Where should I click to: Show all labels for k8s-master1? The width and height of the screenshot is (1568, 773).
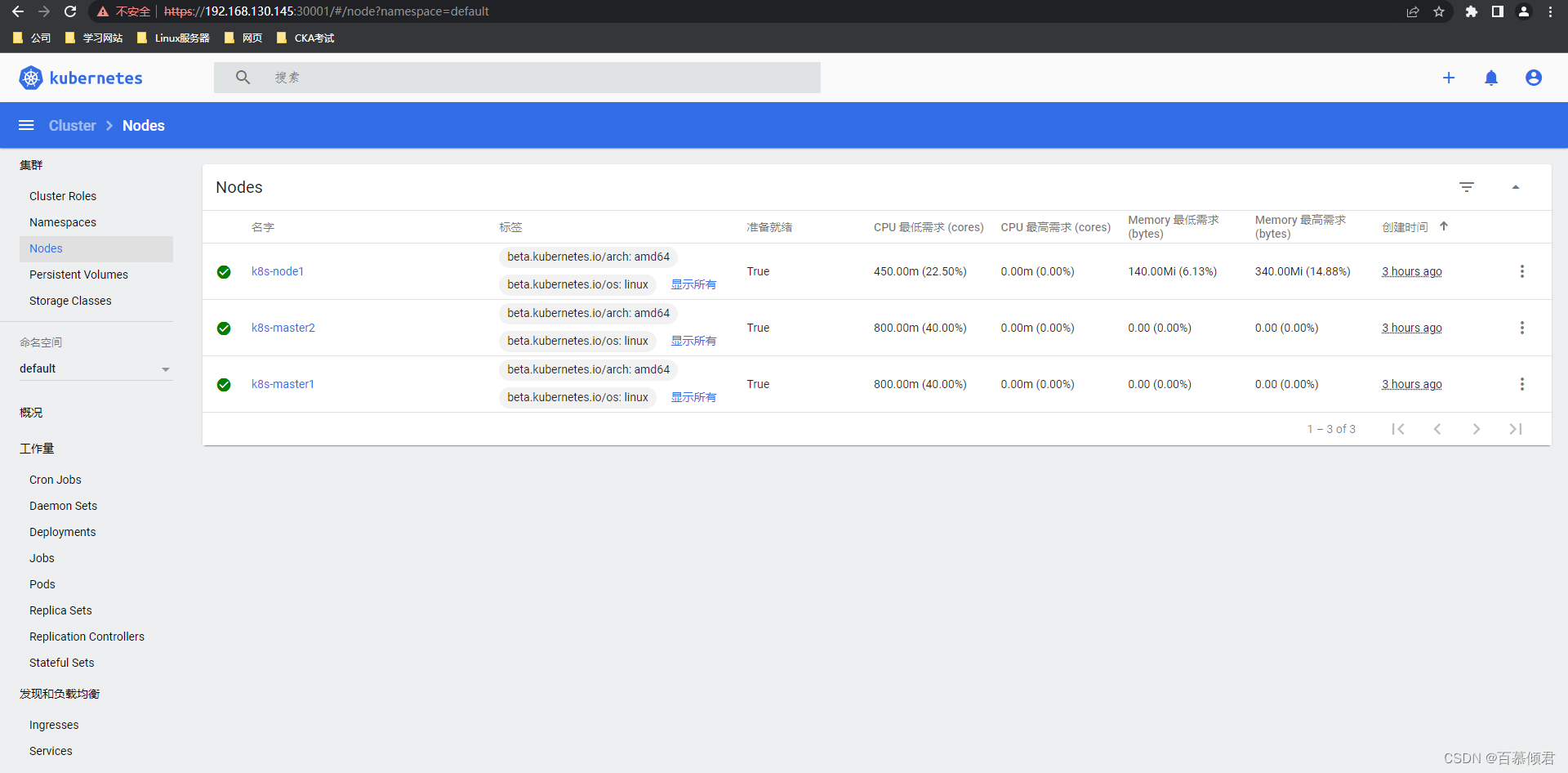pos(693,397)
